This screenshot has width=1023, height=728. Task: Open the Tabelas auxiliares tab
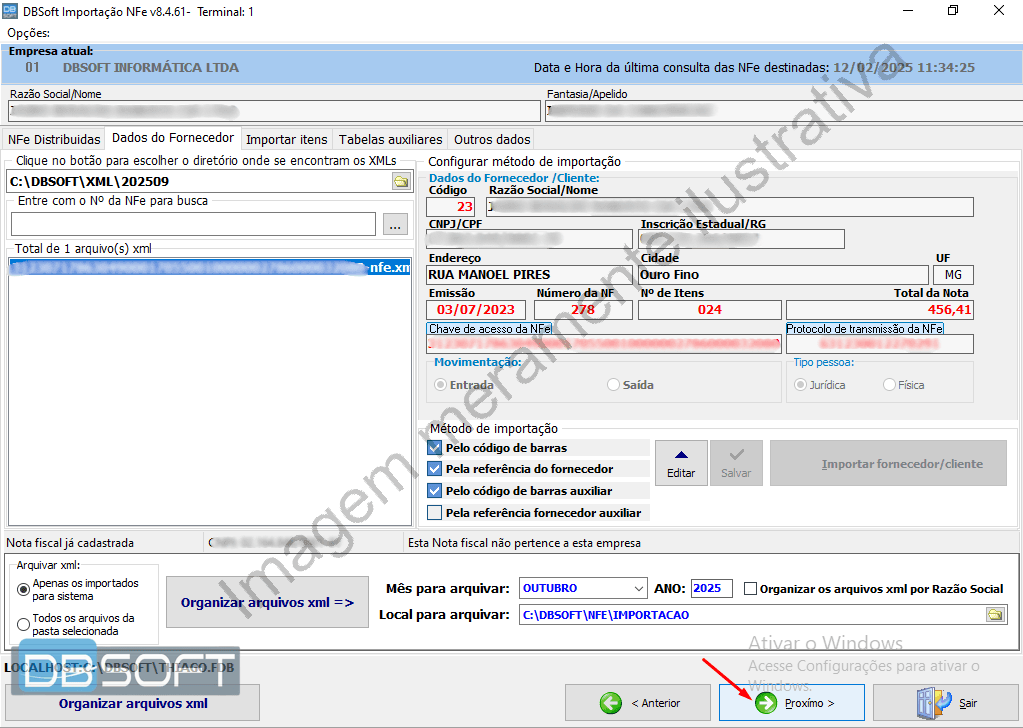(390, 139)
